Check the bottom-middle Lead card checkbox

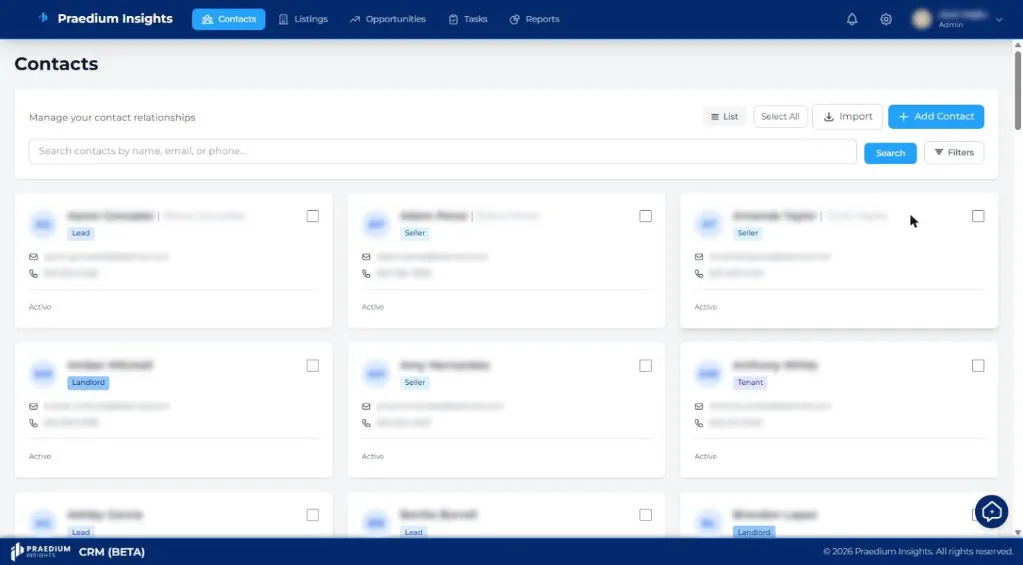pyautogui.click(x=645, y=515)
